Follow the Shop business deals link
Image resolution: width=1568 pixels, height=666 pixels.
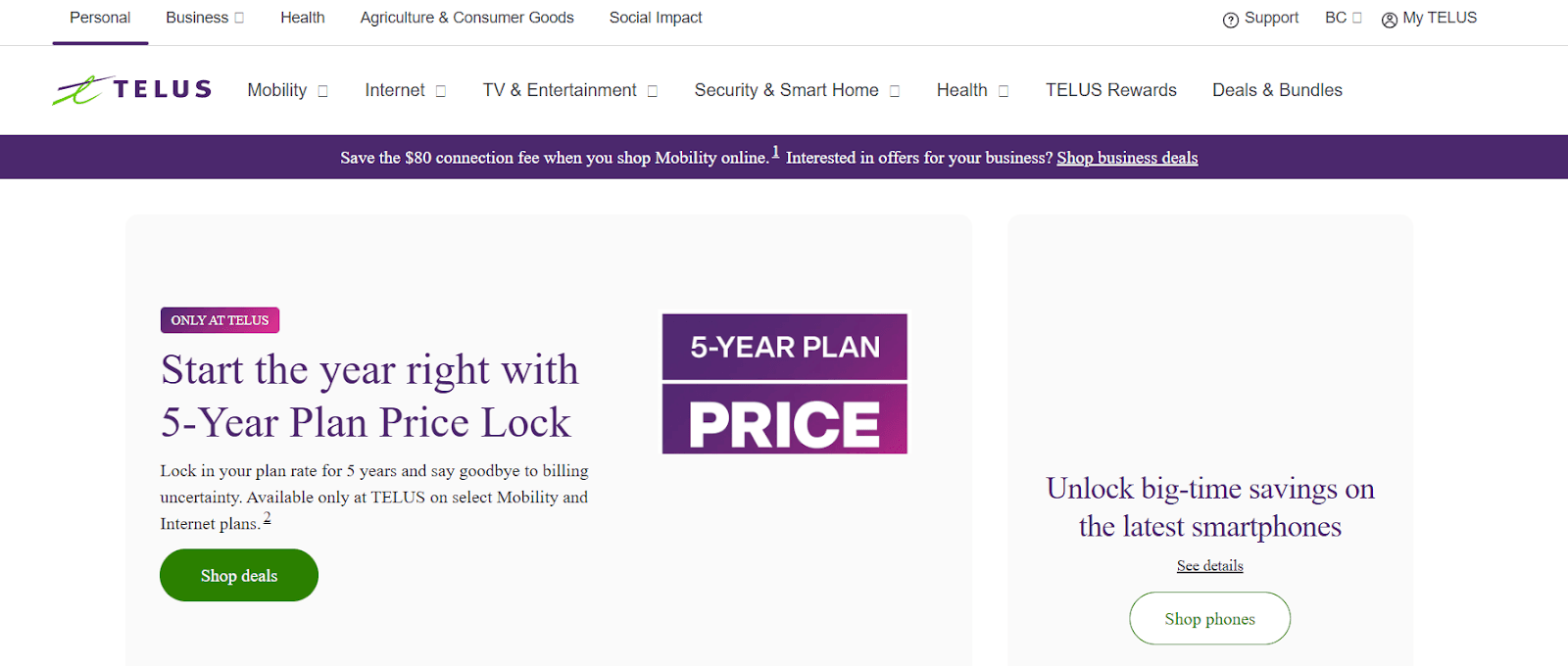(x=1127, y=158)
